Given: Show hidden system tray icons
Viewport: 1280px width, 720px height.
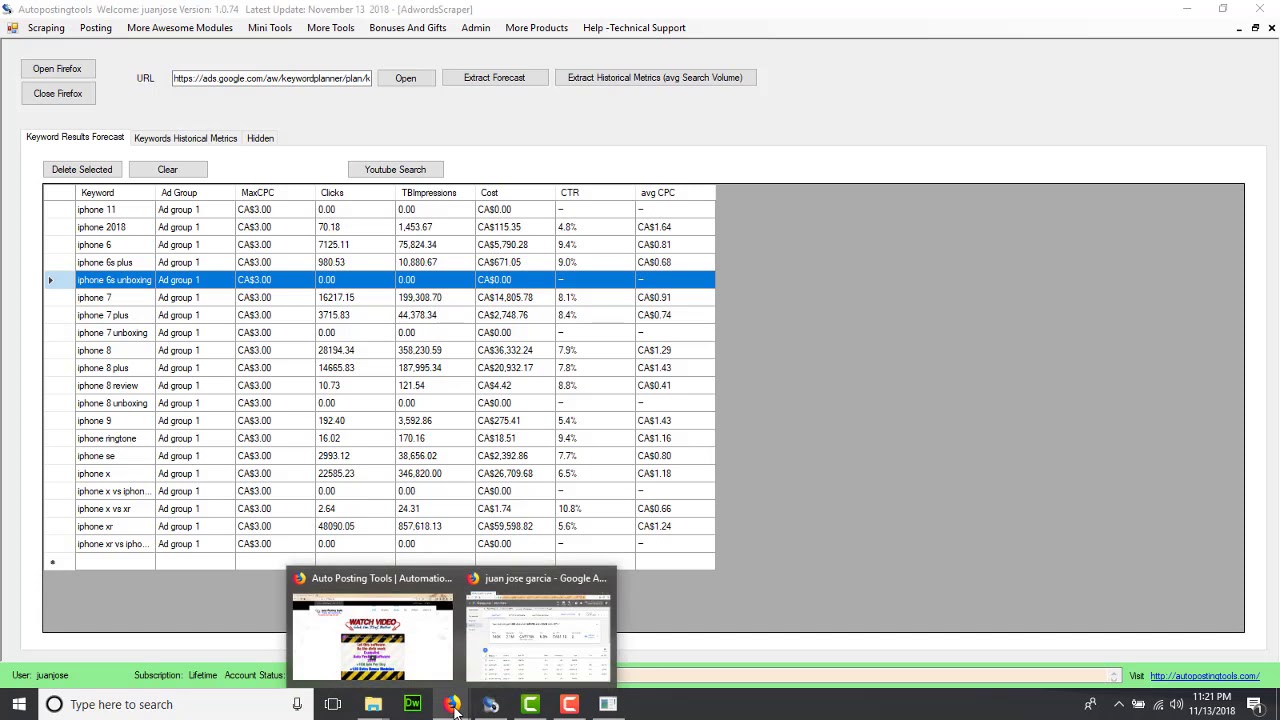Looking at the screenshot, I should coord(1118,704).
